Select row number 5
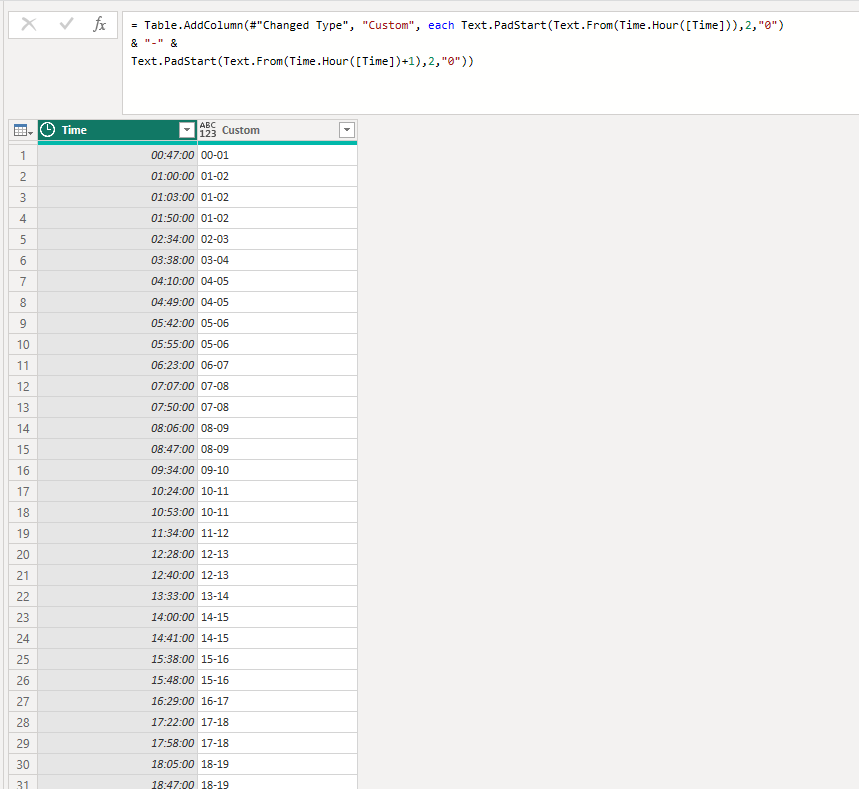Viewport: 859px width, 789px height. (x=23, y=239)
